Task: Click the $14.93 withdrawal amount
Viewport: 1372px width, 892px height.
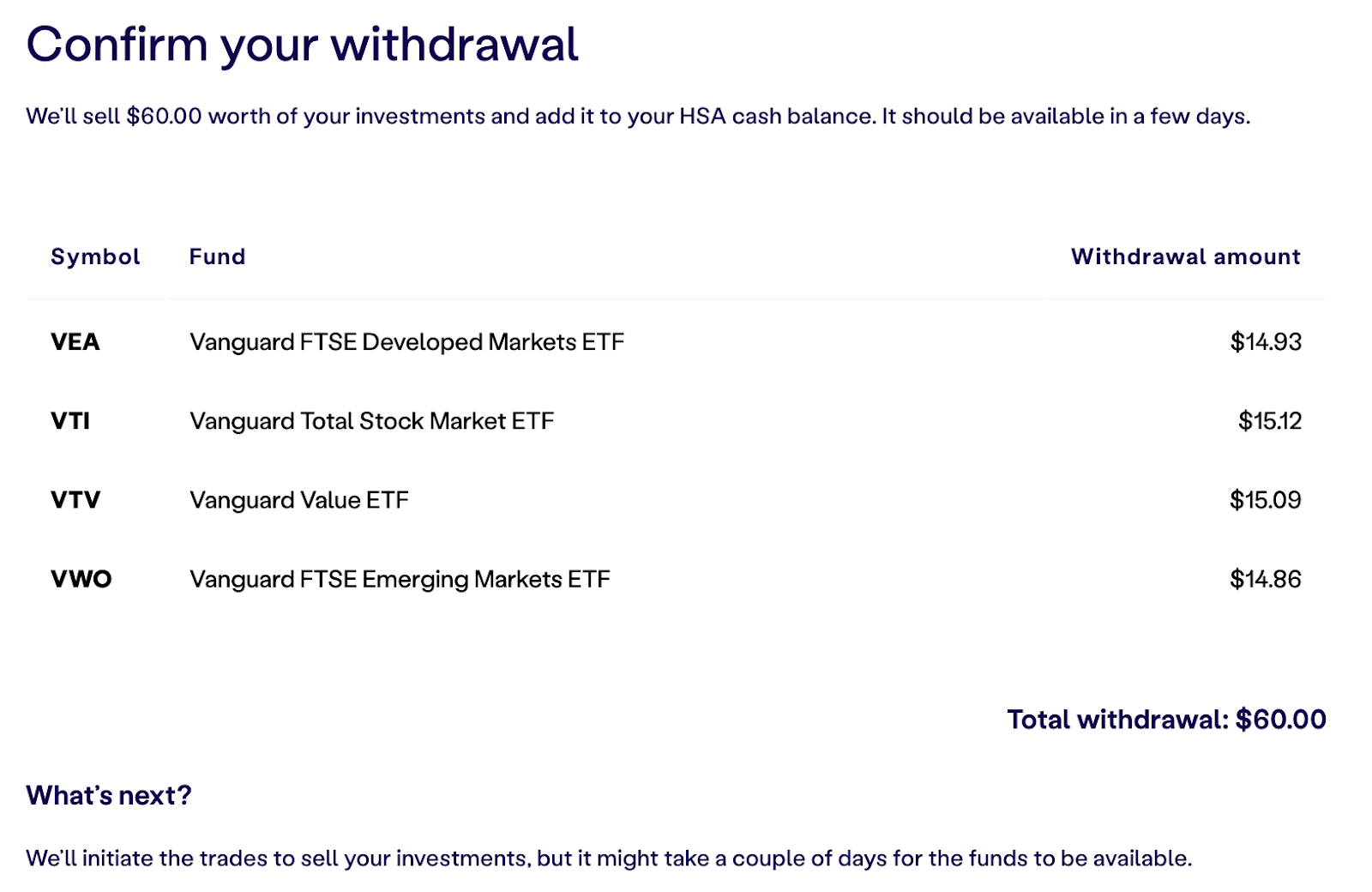Action: click(1266, 342)
